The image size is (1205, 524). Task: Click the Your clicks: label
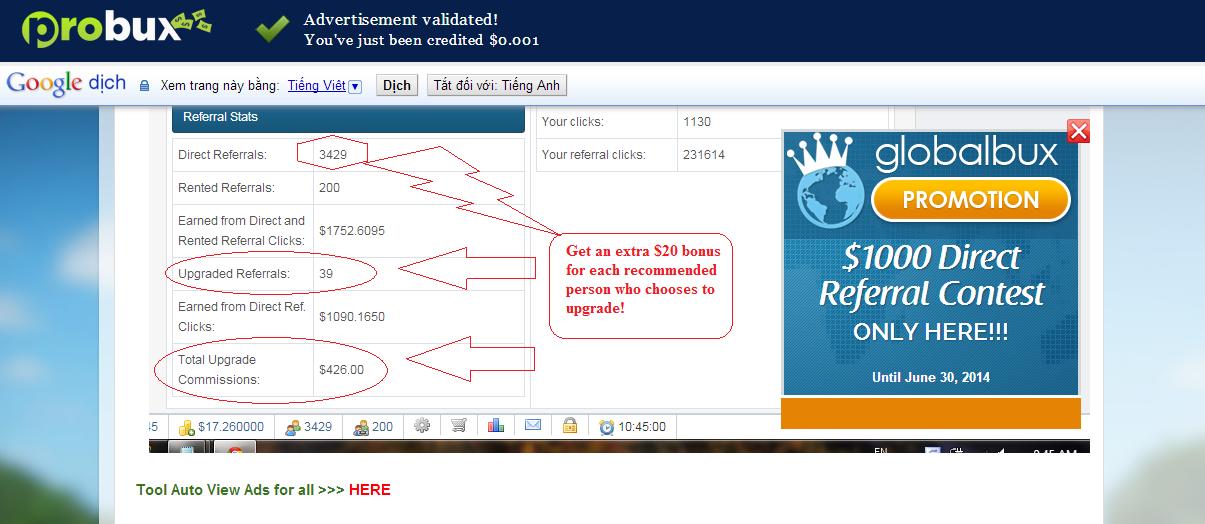coord(573,122)
